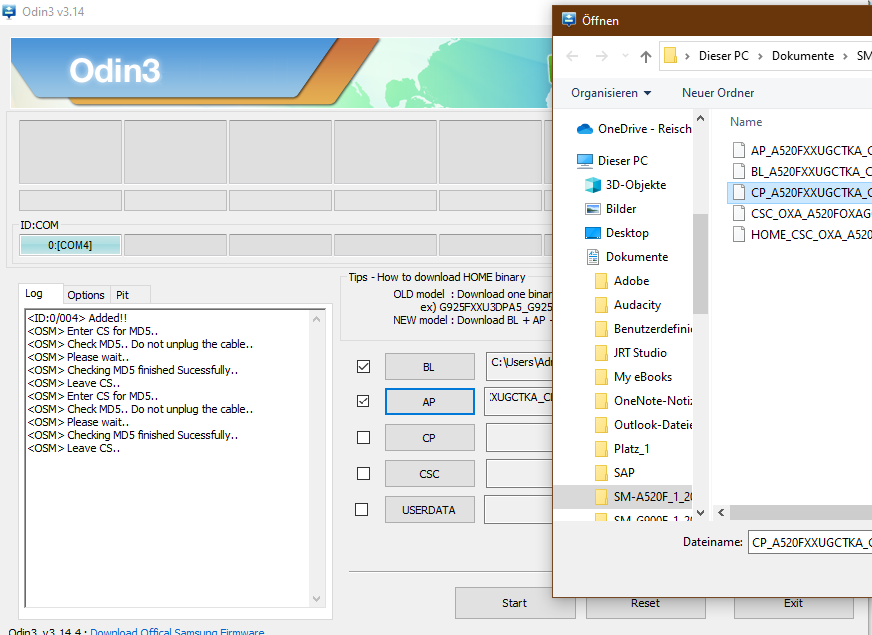
Task: Sort files by the Name column header
Action: (746, 122)
